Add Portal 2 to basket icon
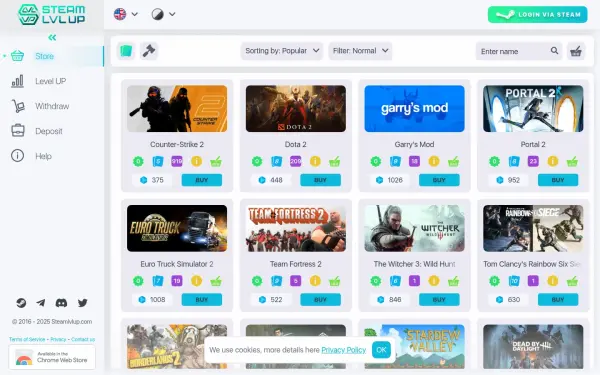The height and width of the screenshot is (375, 600). pos(572,161)
